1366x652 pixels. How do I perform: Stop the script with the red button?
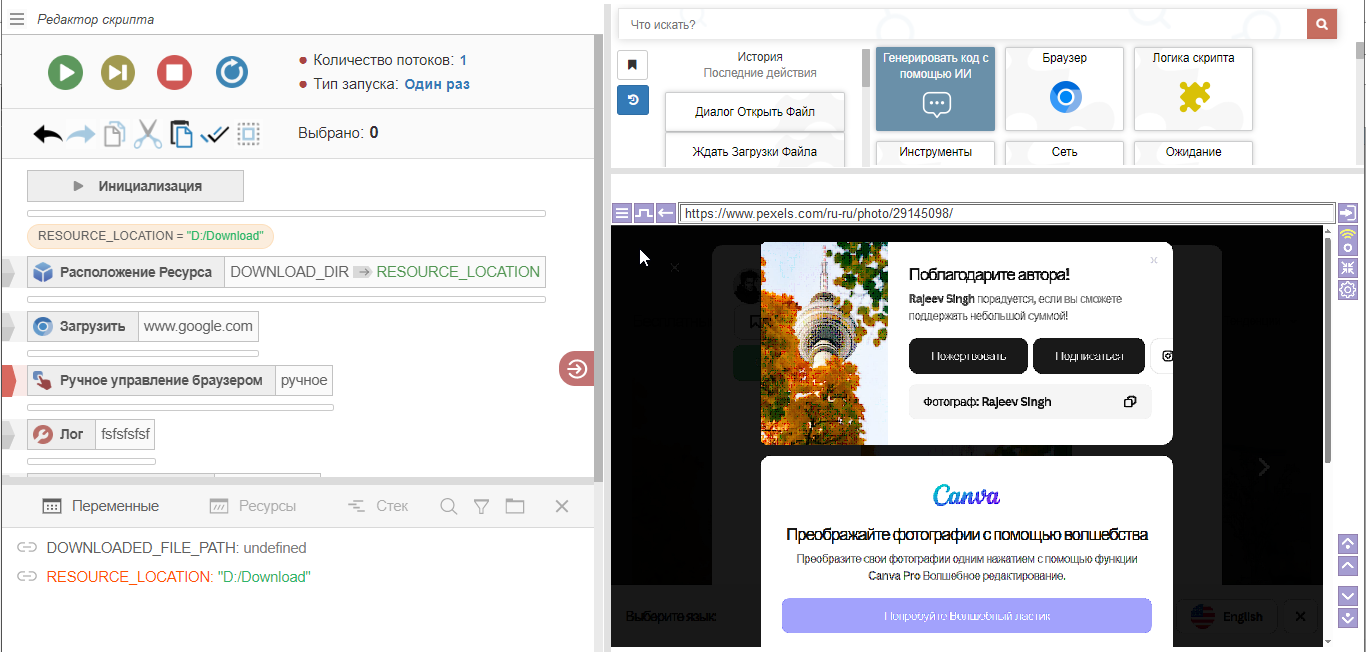(x=174, y=72)
